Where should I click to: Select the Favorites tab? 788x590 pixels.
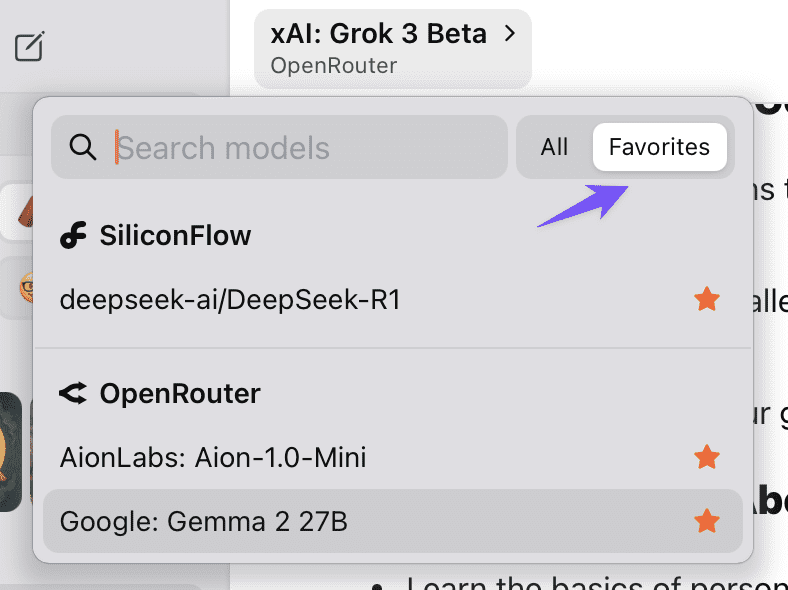click(659, 147)
